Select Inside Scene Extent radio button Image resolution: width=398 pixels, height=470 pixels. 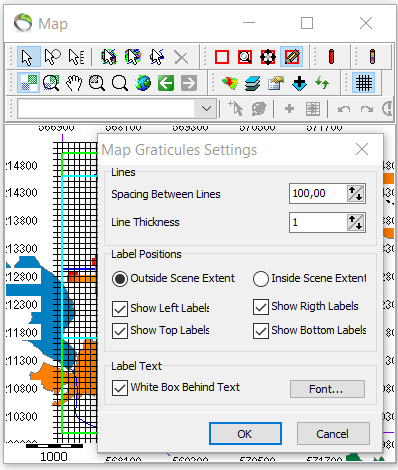pos(261,279)
